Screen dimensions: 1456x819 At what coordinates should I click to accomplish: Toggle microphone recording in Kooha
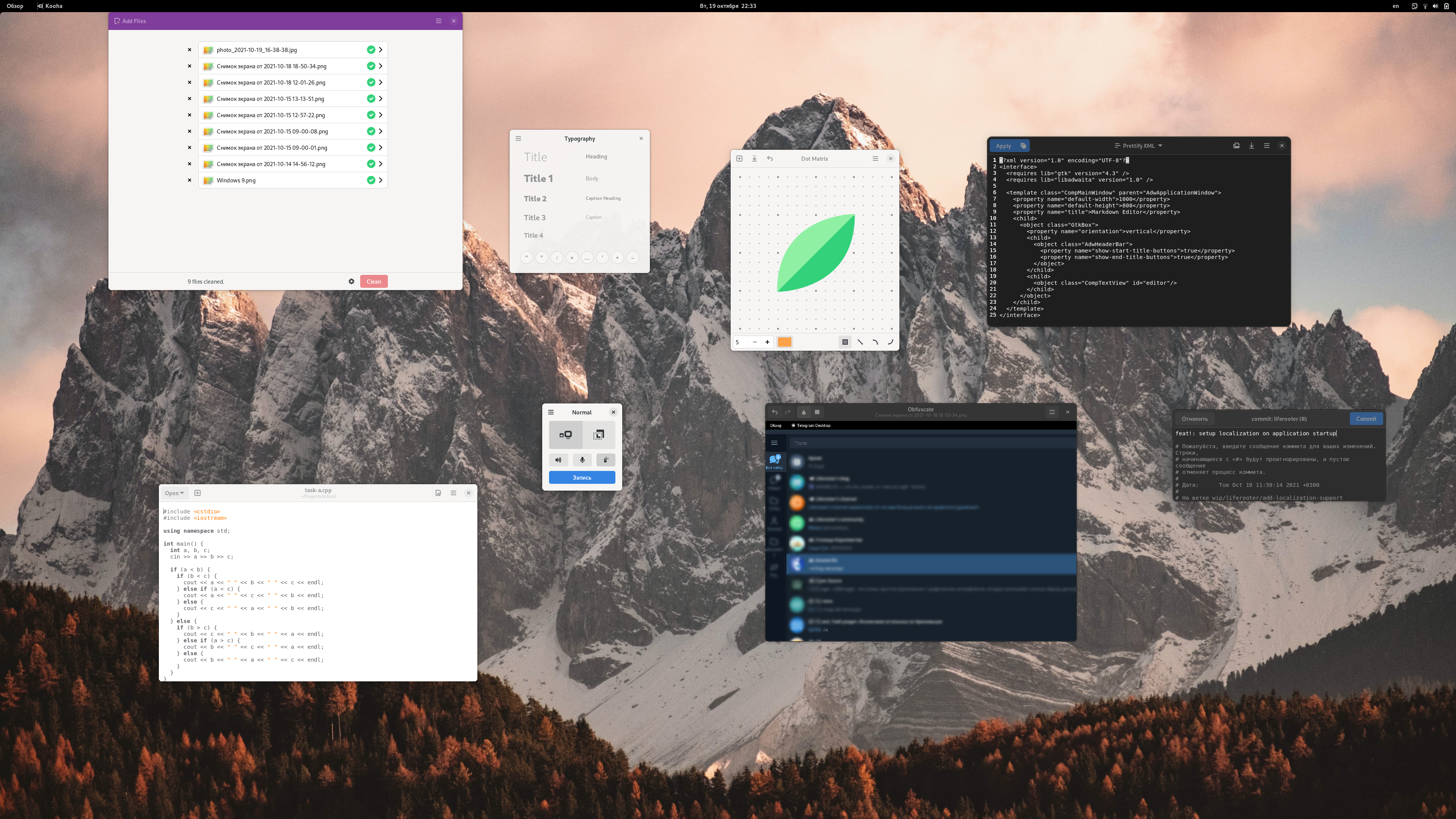pos(582,460)
